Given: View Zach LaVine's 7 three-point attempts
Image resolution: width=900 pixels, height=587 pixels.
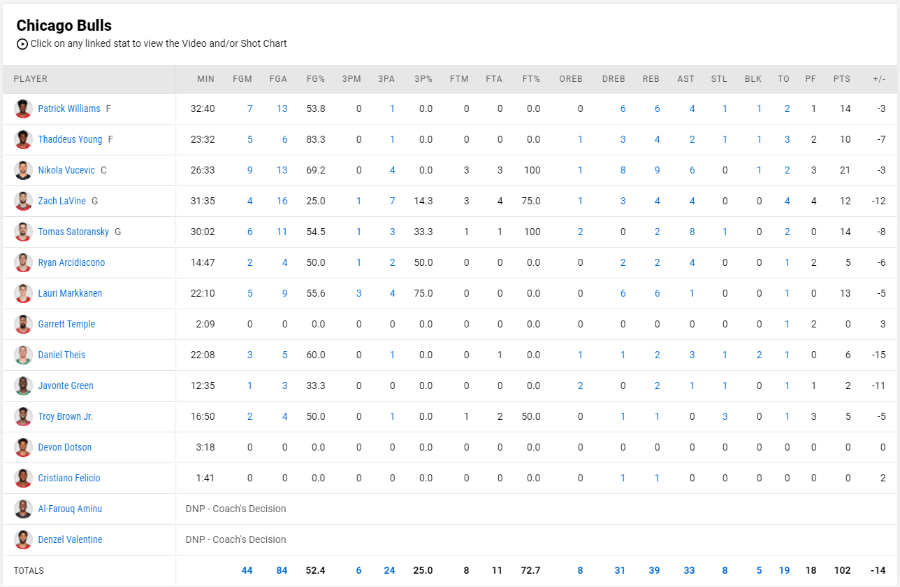Looking at the screenshot, I should click(393, 201).
